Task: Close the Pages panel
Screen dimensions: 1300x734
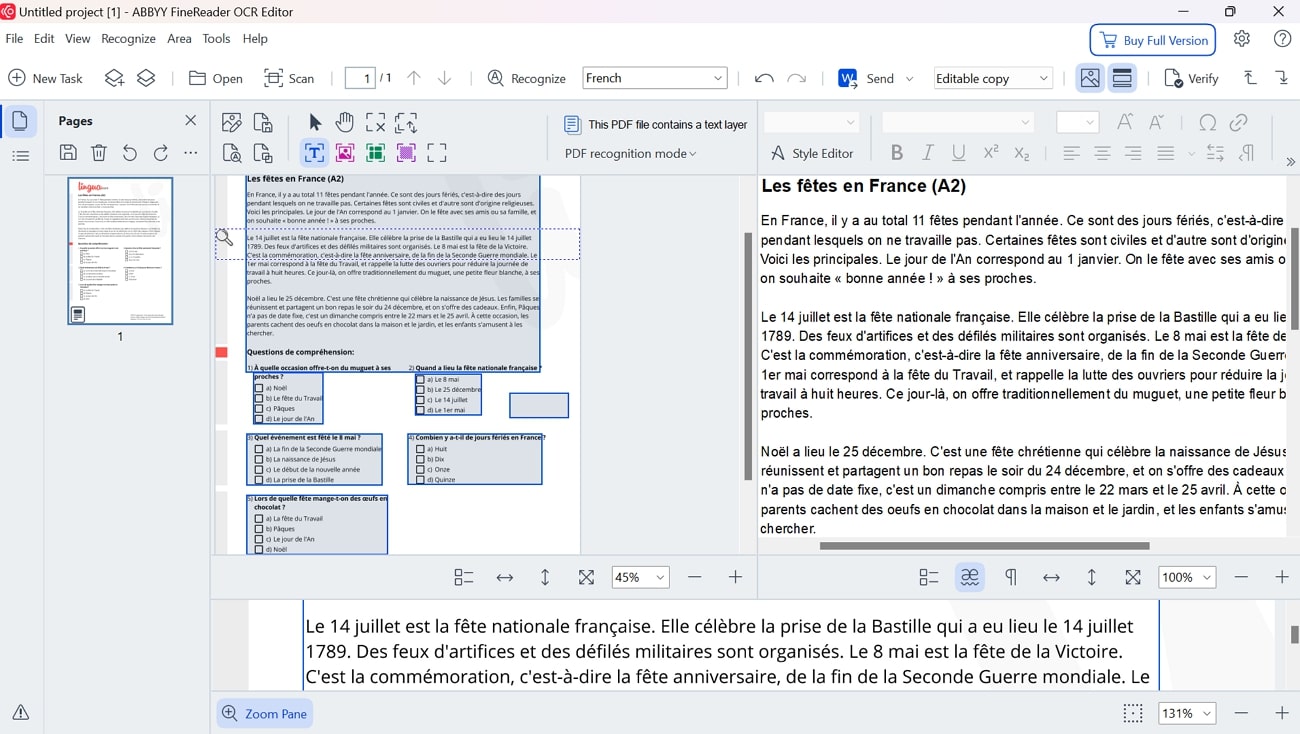Action: click(191, 121)
